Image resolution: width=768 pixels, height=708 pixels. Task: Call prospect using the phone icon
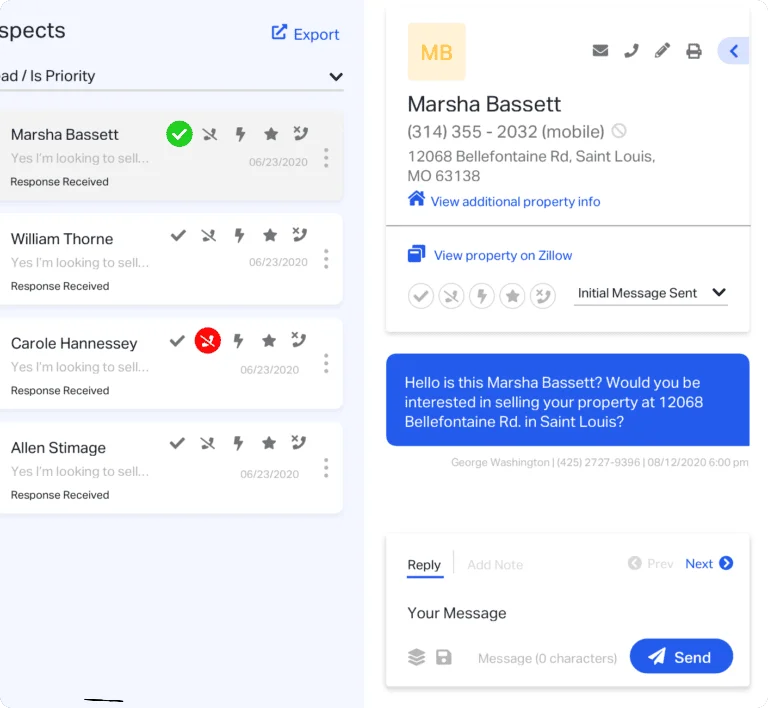click(631, 50)
